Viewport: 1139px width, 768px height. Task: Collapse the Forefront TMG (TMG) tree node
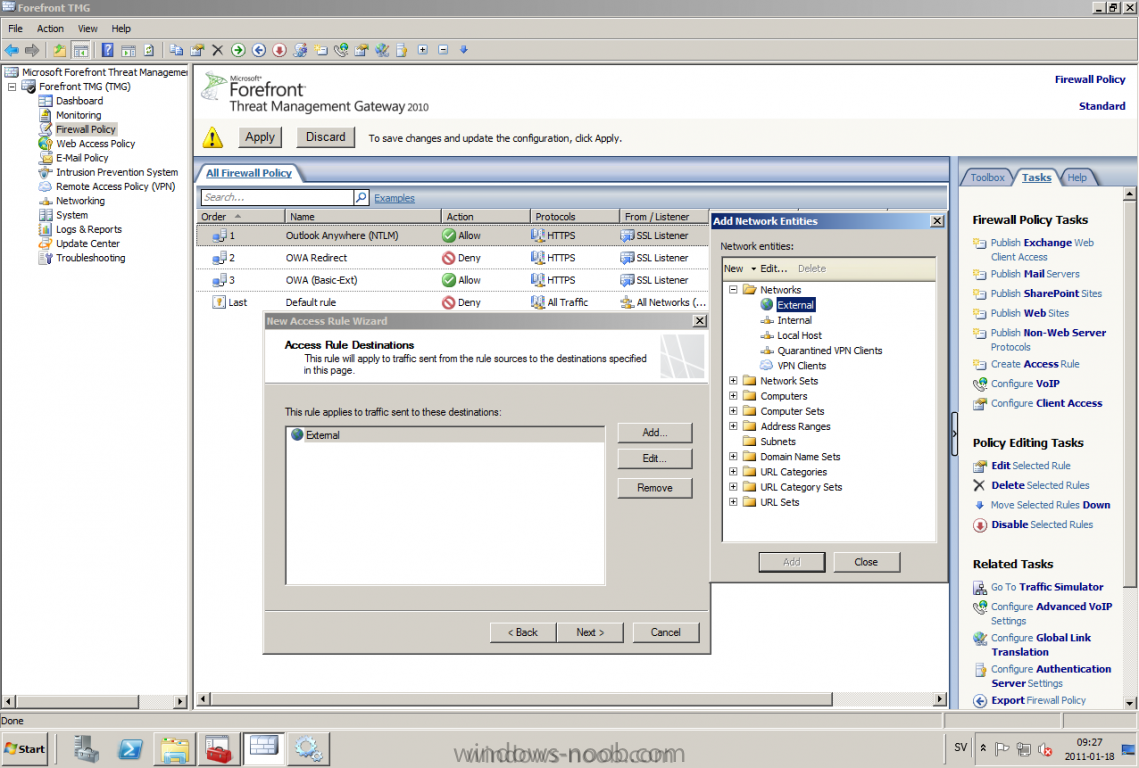tap(12, 86)
